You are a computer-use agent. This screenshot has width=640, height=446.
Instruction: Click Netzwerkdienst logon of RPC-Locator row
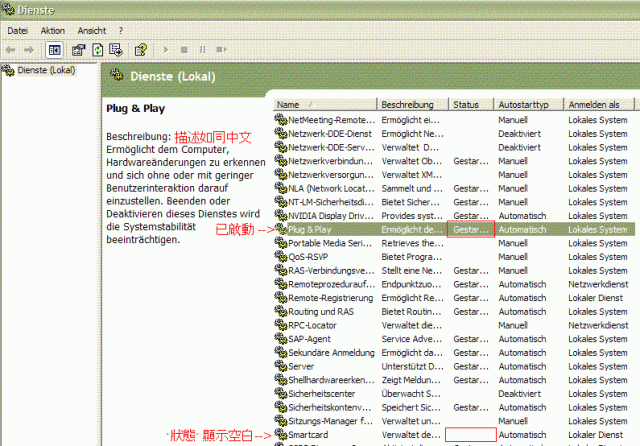598,325
